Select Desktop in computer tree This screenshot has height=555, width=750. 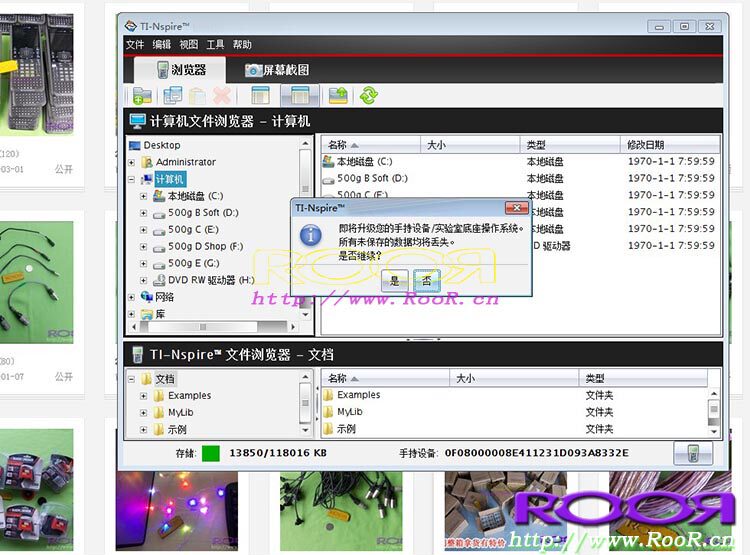click(x=162, y=145)
